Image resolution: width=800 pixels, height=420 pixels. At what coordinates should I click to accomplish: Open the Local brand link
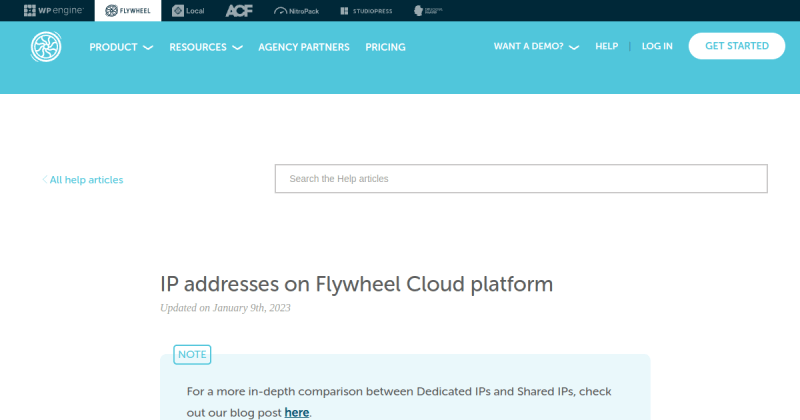188,11
